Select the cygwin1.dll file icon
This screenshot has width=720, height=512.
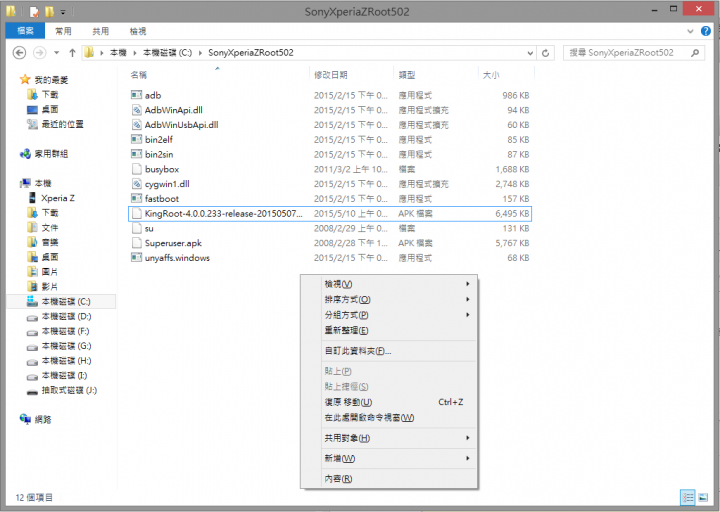pyautogui.click(x=136, y=184)
